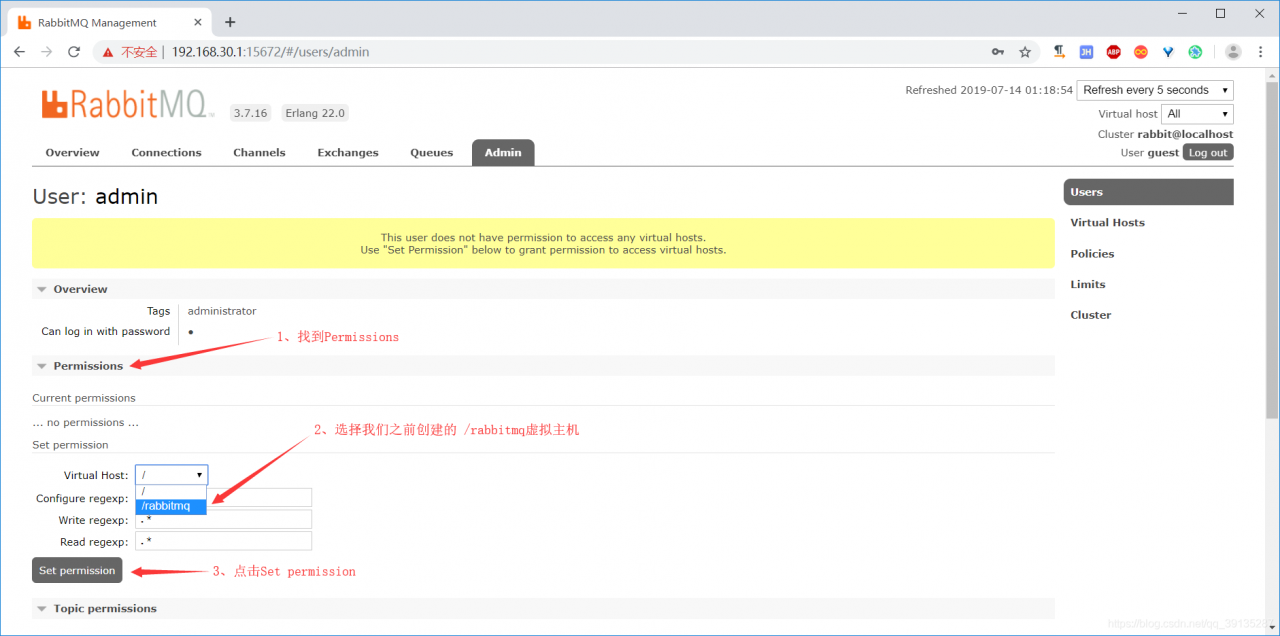
Task: Click the RabbitMQ logo
Action: point(127,104)
